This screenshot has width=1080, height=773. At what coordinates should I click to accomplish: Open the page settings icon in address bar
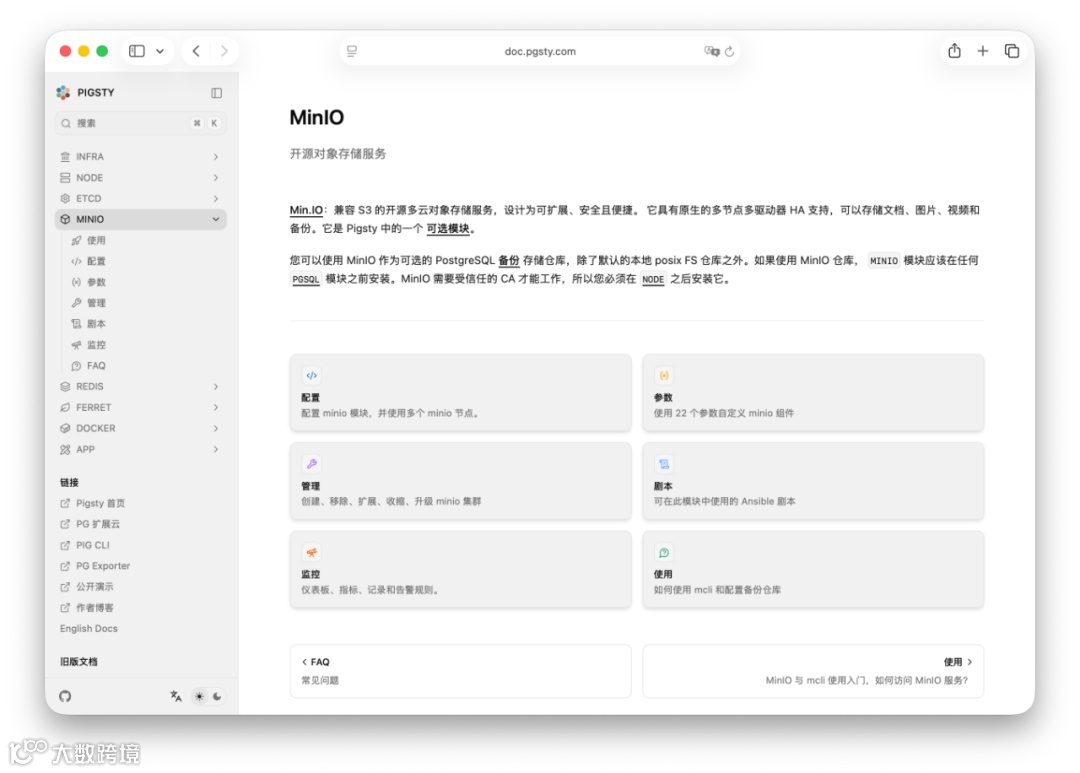[352, 51]
